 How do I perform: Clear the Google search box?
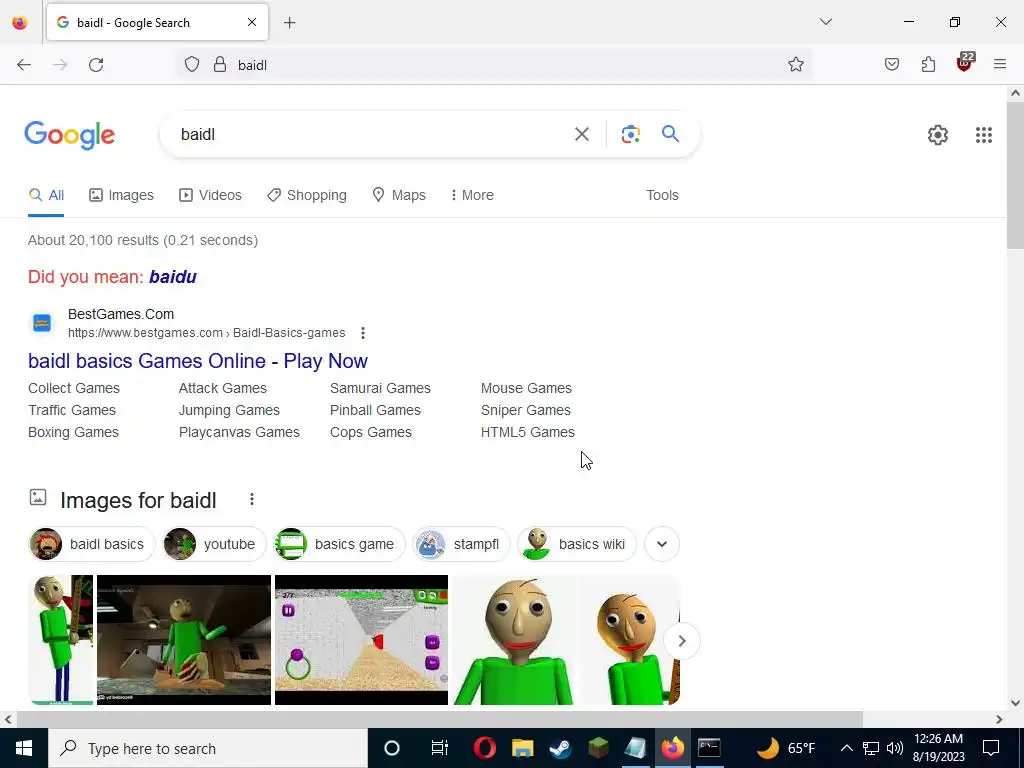582,135
